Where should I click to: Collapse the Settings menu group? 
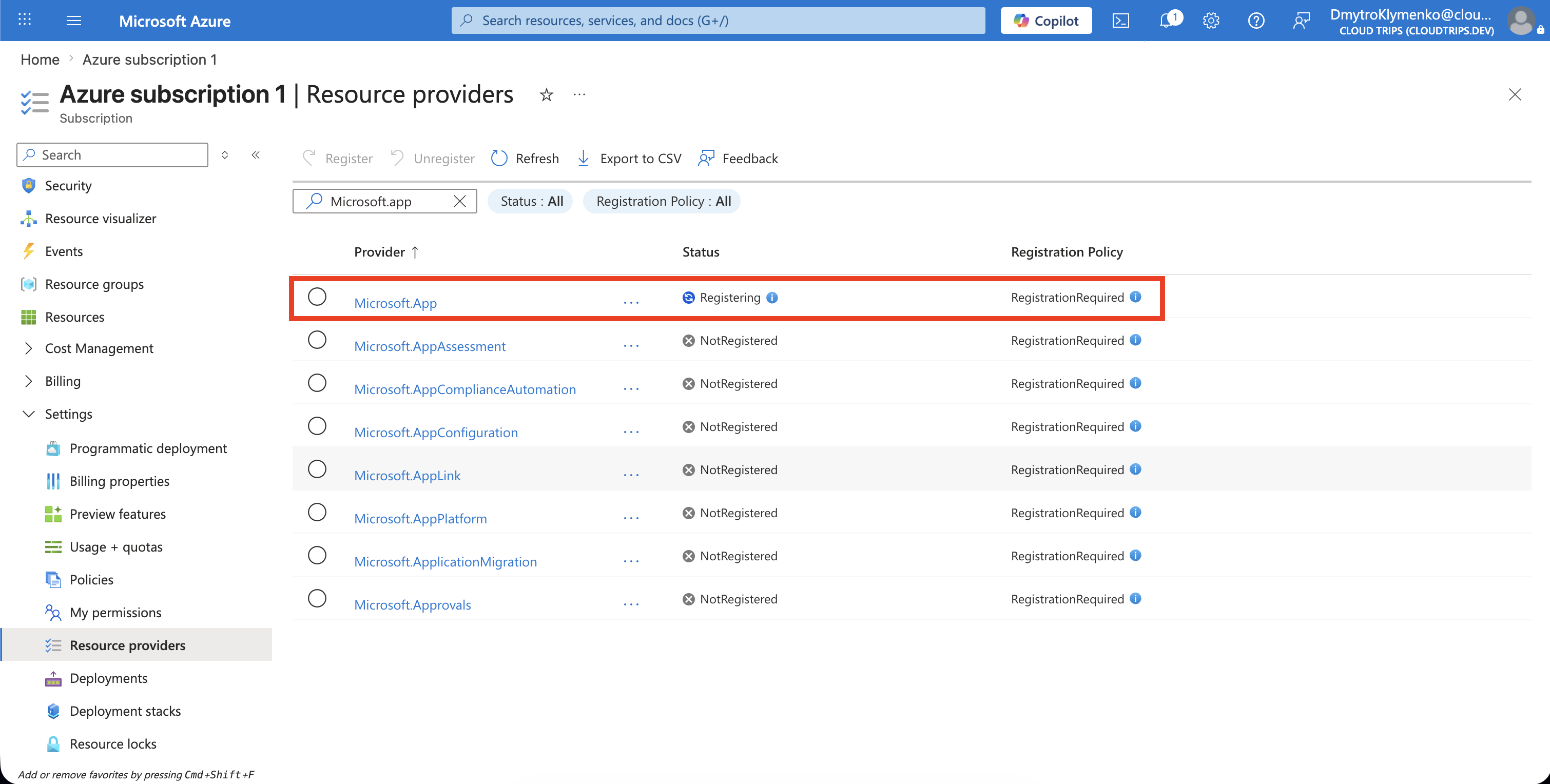click(28, 414)
